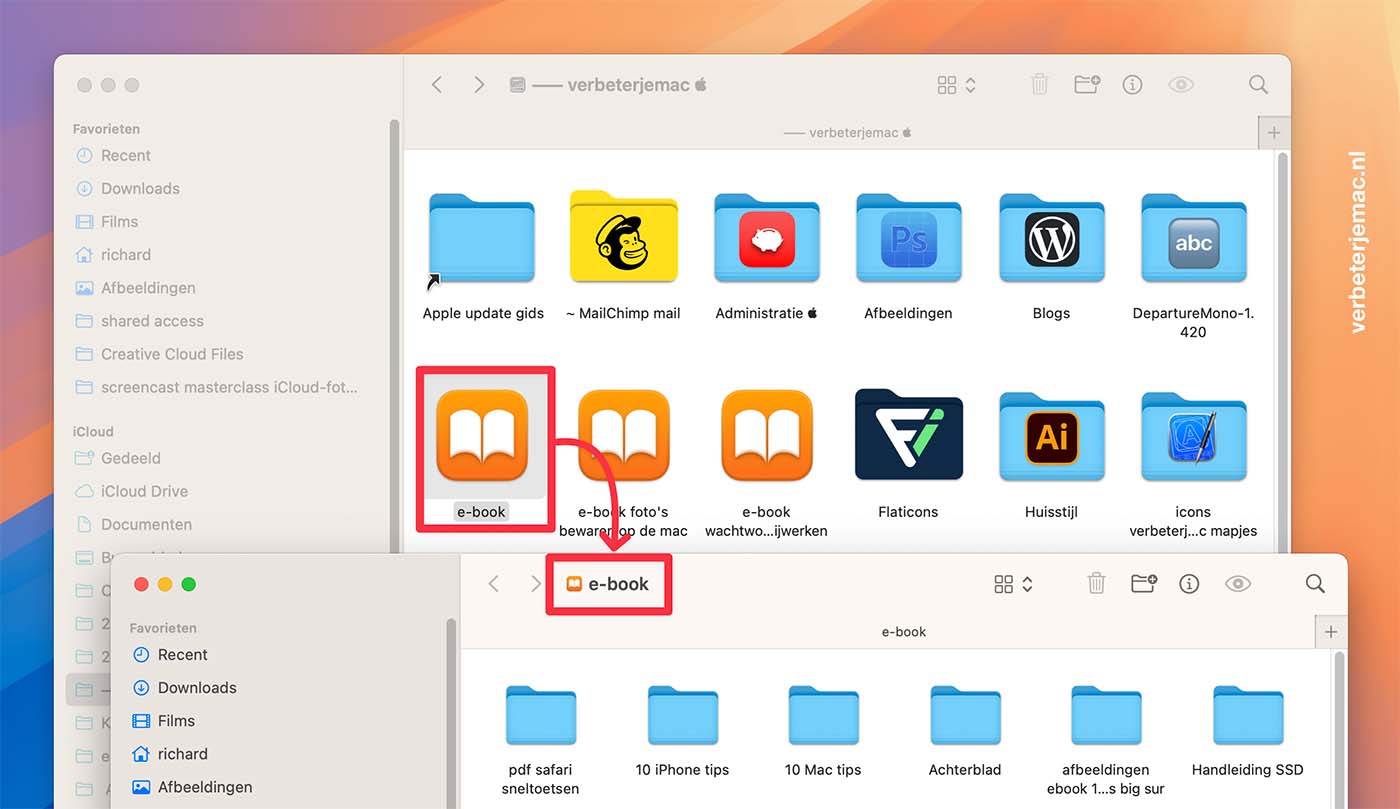1400x809 pixels.
Task: Open the search icon in the e-book window
Action: (x=1315, y=583)
